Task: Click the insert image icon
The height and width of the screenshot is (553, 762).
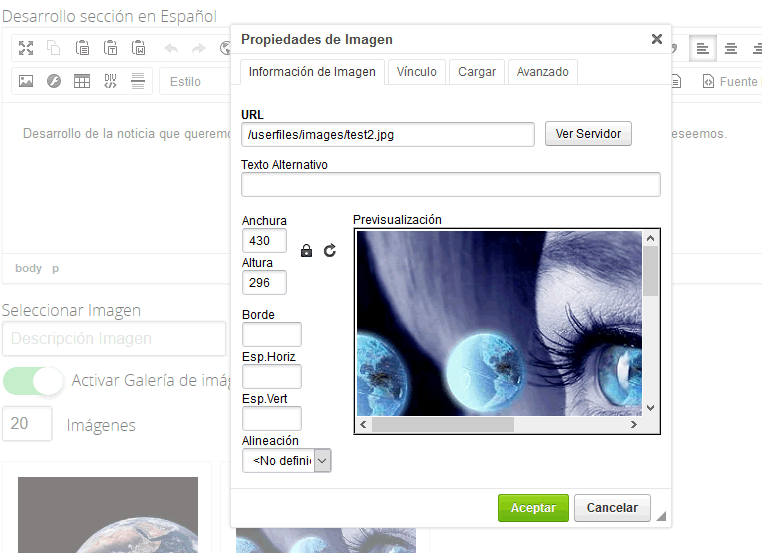Action: click(x=26, y=81)
